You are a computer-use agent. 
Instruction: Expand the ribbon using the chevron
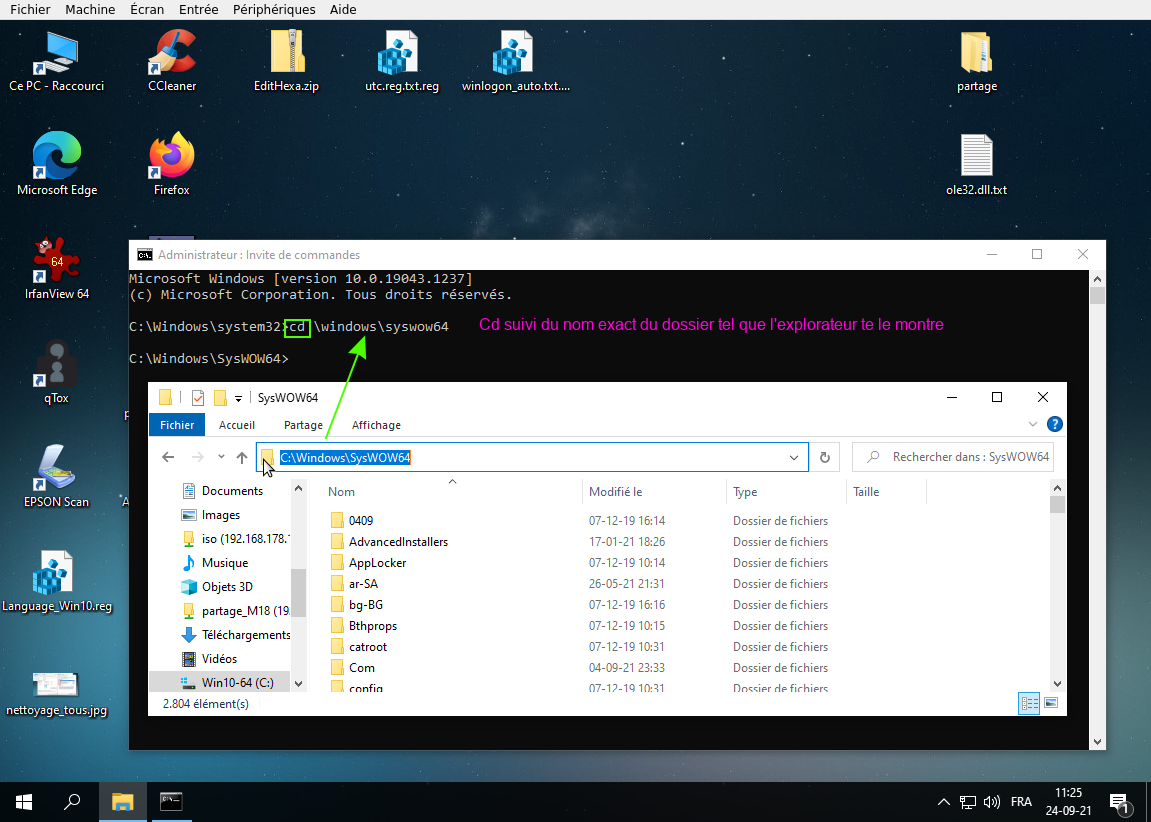(1036, 425)
